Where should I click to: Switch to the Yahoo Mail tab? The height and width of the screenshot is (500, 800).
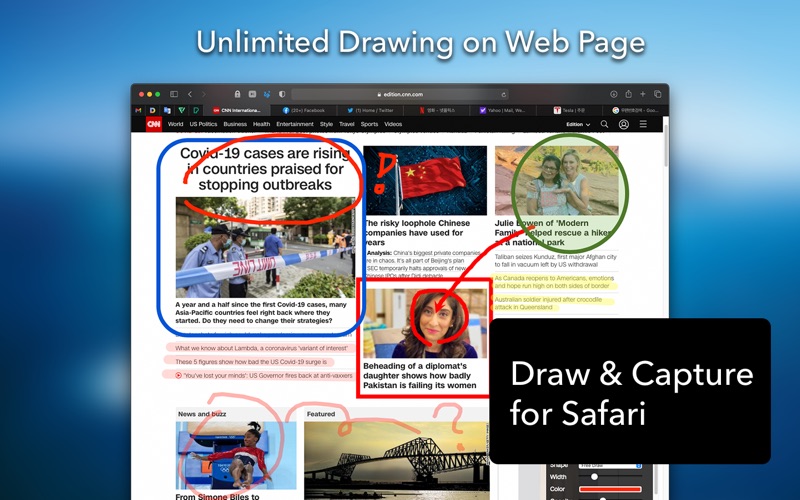pyautogui.click(x=503, y=110)
